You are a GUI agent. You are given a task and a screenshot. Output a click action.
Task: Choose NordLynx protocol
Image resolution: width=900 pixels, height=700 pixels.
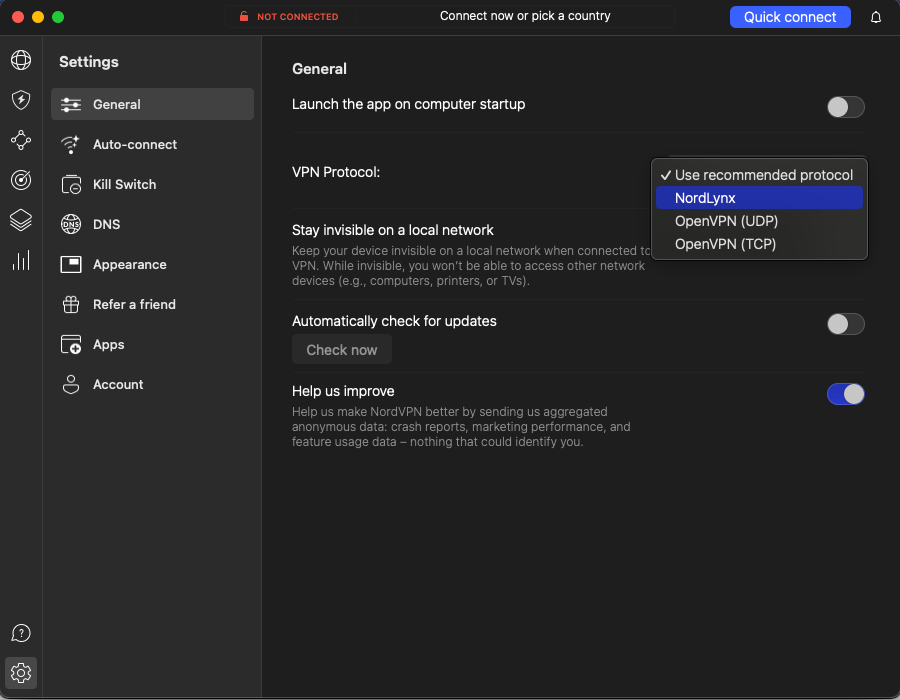coord(759,198)
